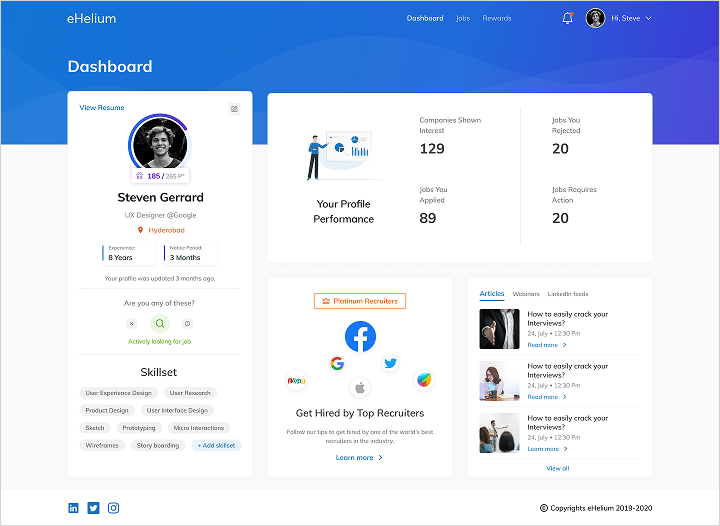Open the Rewards nav item
720x526 pixels.
point(496,18)
